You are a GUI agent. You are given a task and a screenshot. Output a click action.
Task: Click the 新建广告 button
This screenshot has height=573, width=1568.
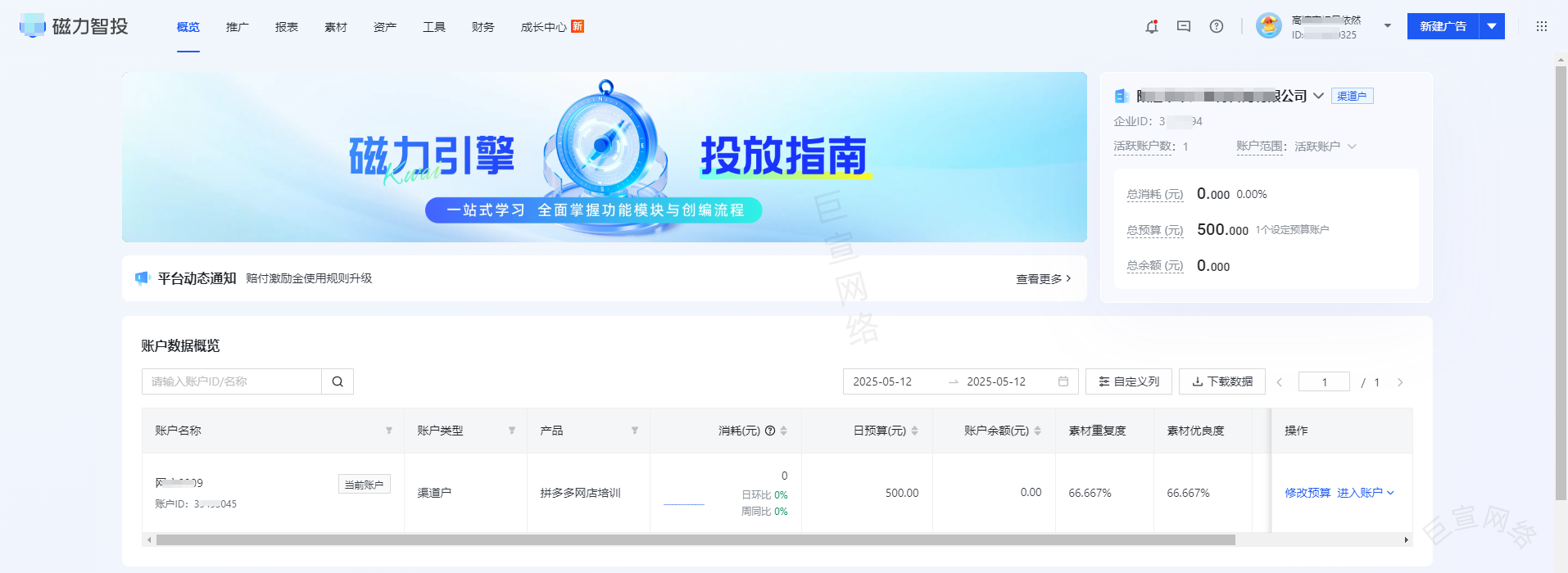1443,26
